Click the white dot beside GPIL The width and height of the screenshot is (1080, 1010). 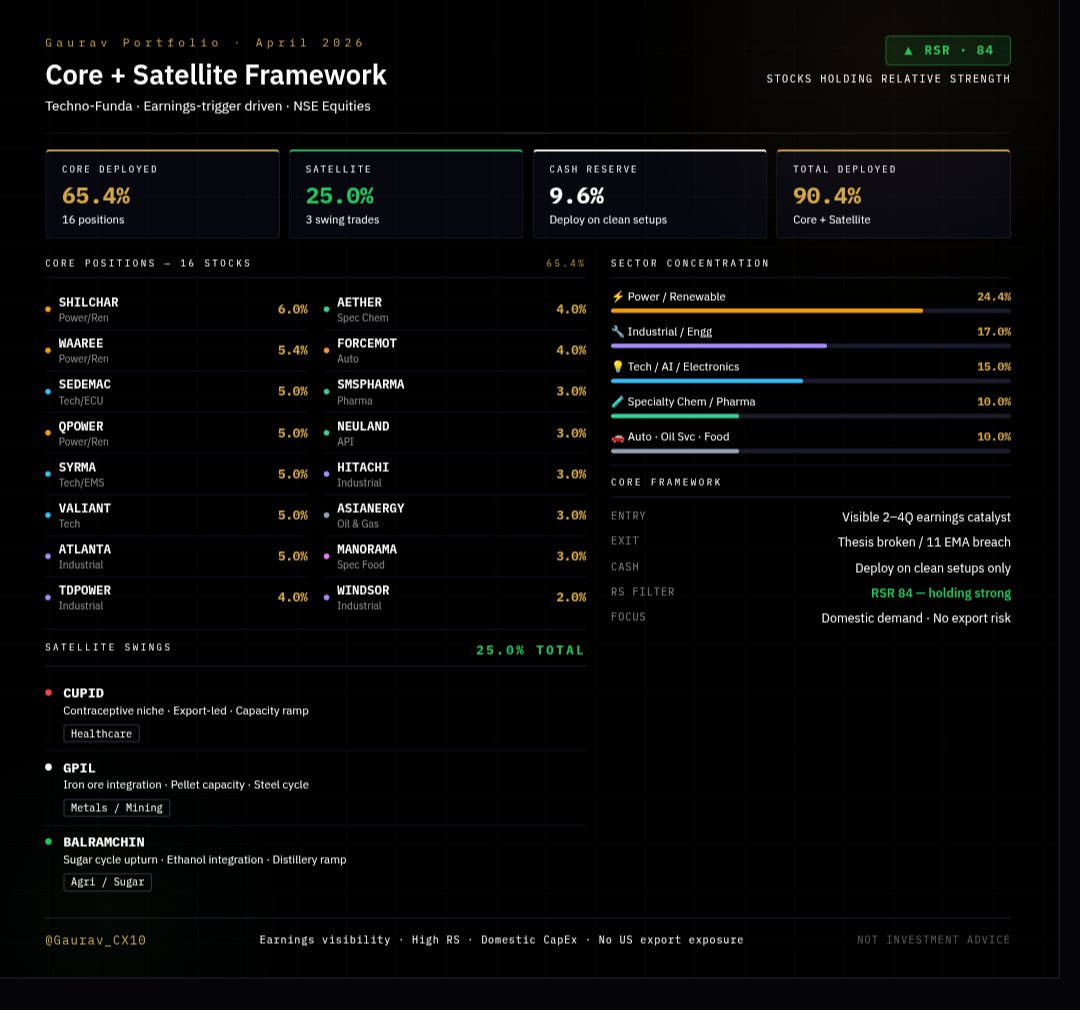pyautogui.click(x=48, y=767)
